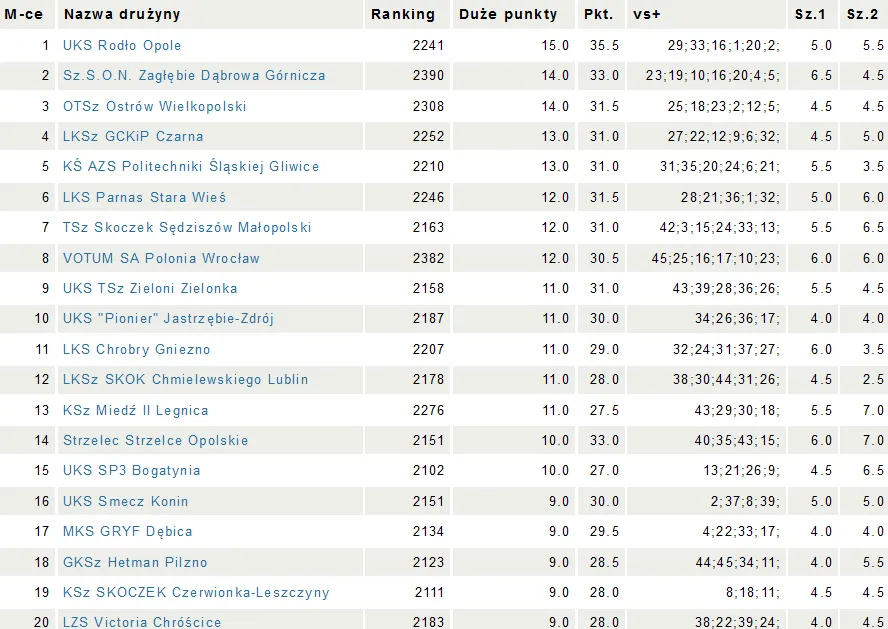Open UKS TSz Zieloni Zielonka link
The image size is (888, 629).
tap(150, 288)
